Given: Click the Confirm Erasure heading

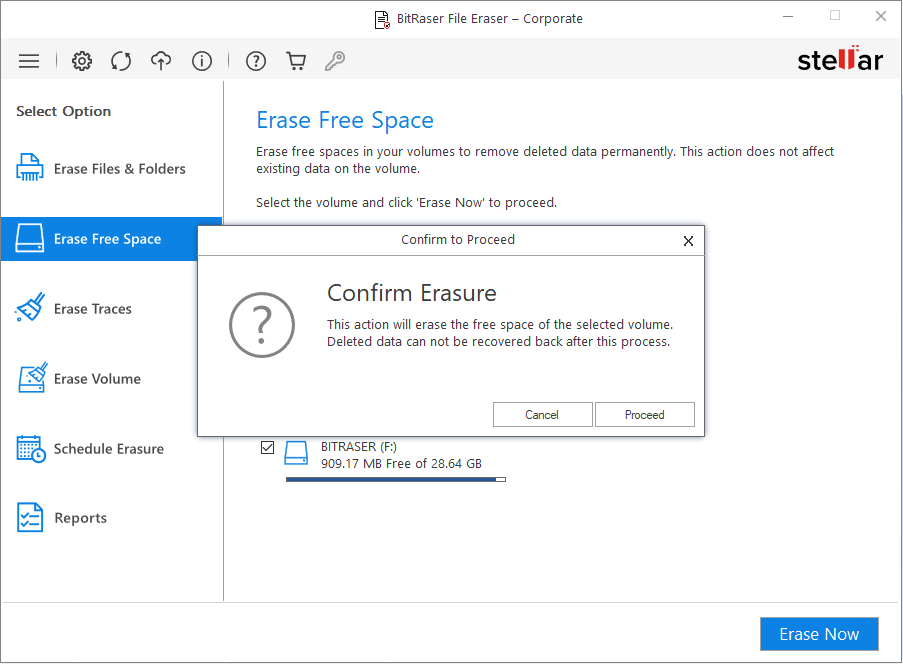Looking at the screenshot, I should pos(412,293).
